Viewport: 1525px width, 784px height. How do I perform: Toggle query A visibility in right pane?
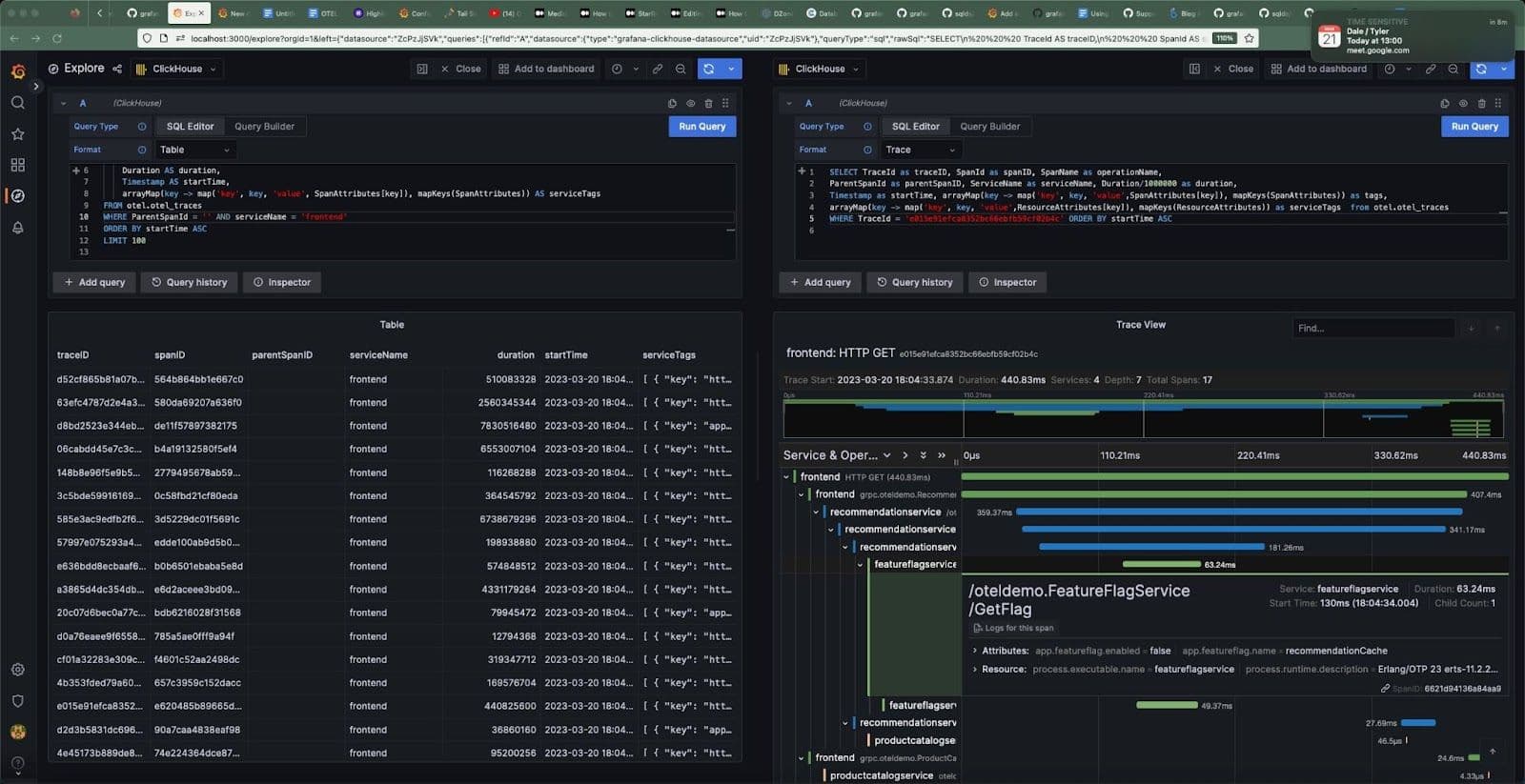click(1463, 103)
